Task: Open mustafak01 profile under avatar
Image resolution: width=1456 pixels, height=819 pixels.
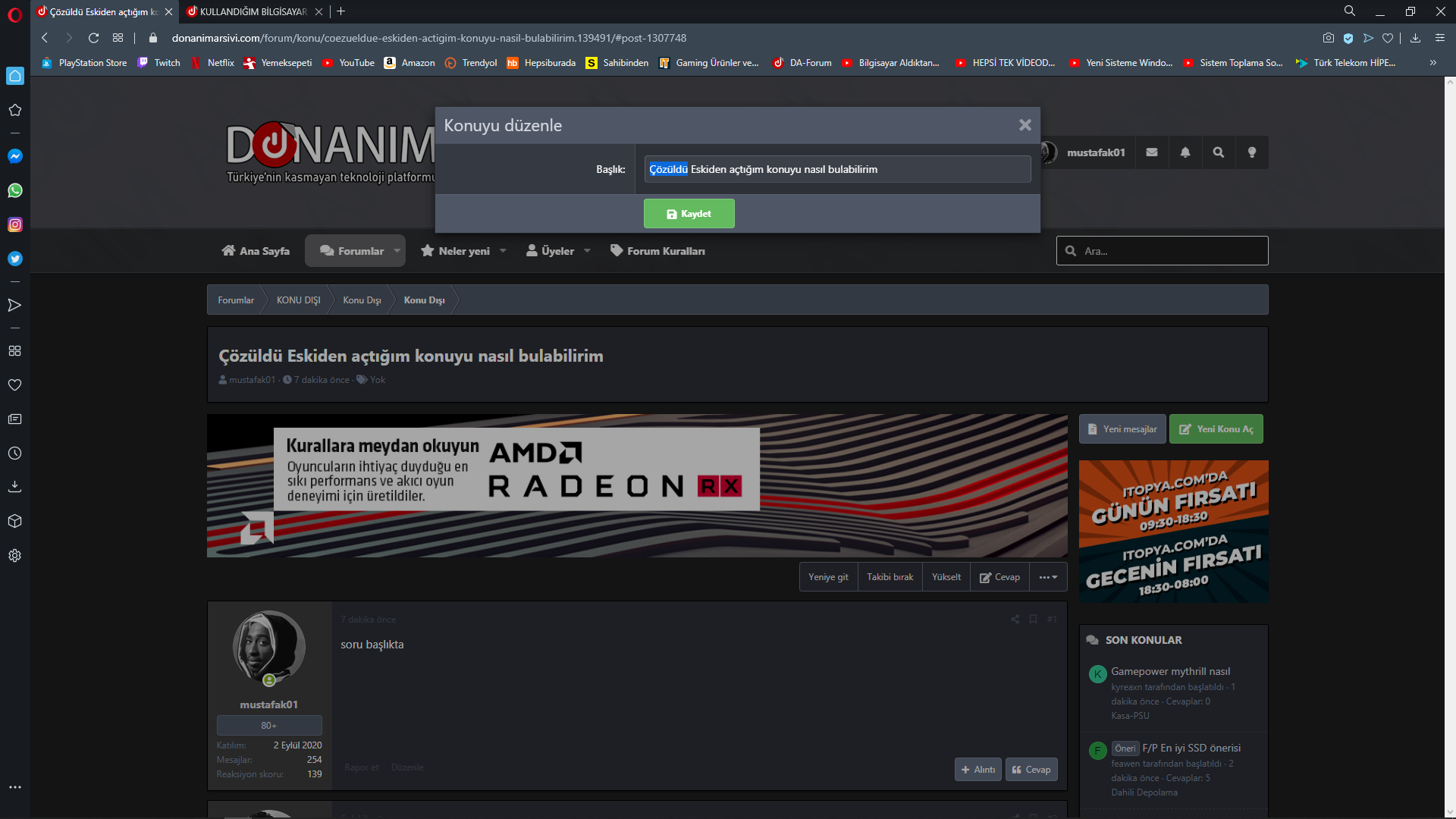Action: 268,705
